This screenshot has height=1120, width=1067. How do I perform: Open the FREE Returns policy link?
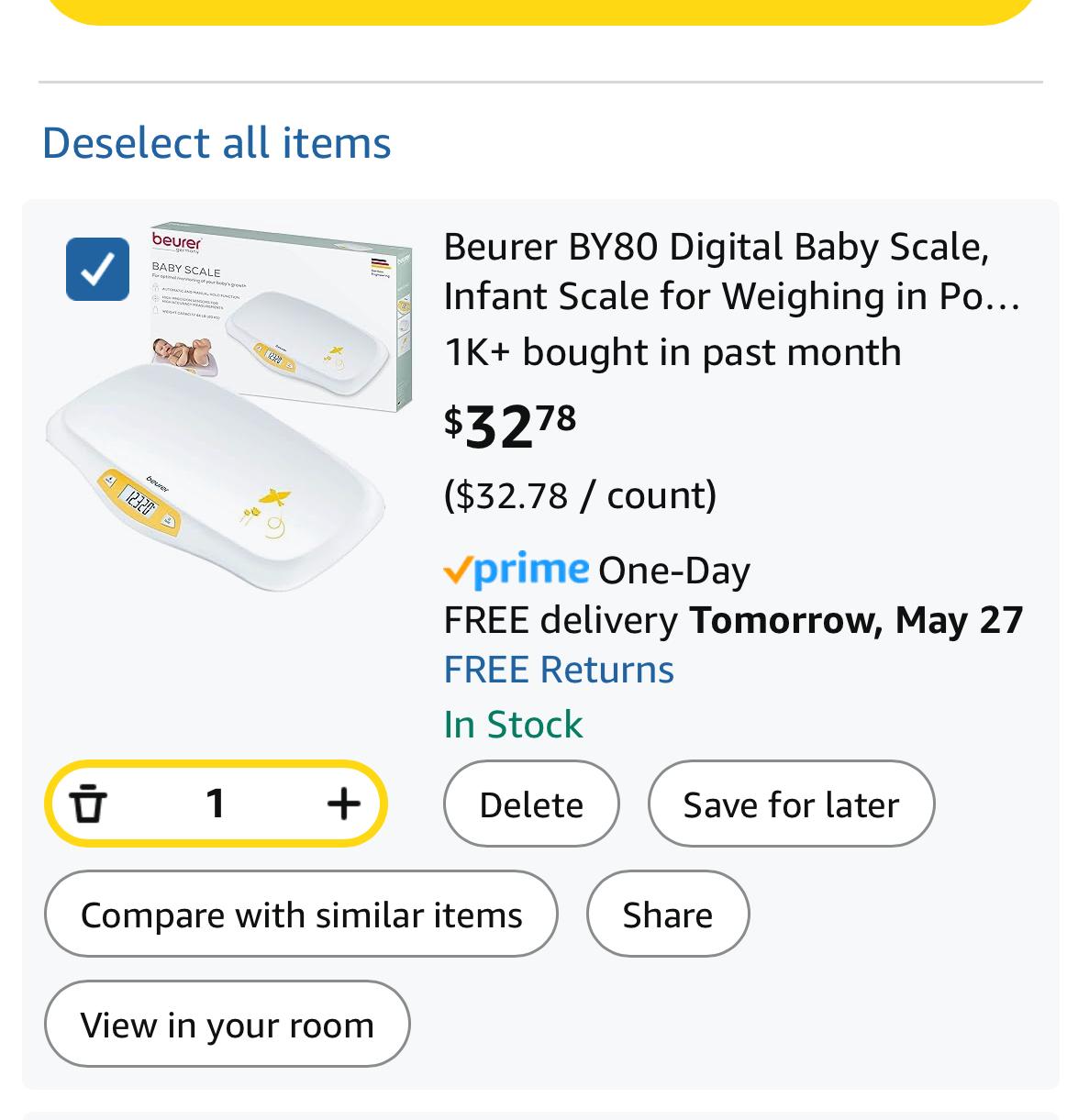pyautogui.click(x=559, y=670)
